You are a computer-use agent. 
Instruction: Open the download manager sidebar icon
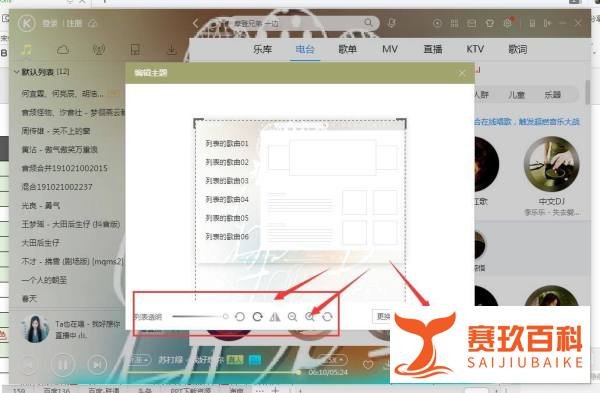click(x=172, y=49)
